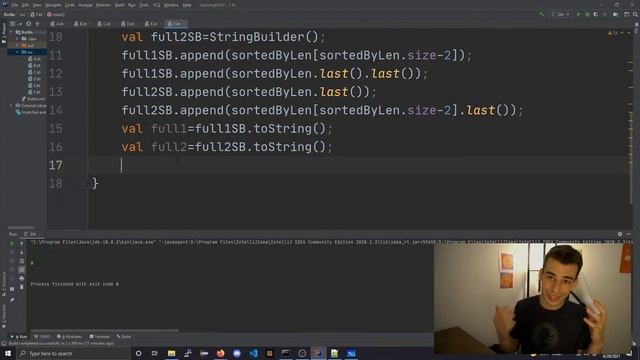The width and height of the screenshot is (640, 360).
Task: Click the green Run button in top toolbar
Action: 578,14
